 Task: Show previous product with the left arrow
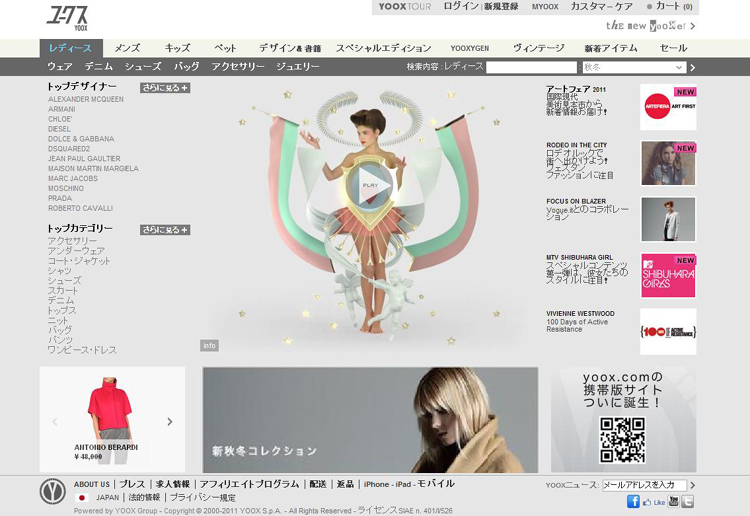click(55, 422)
